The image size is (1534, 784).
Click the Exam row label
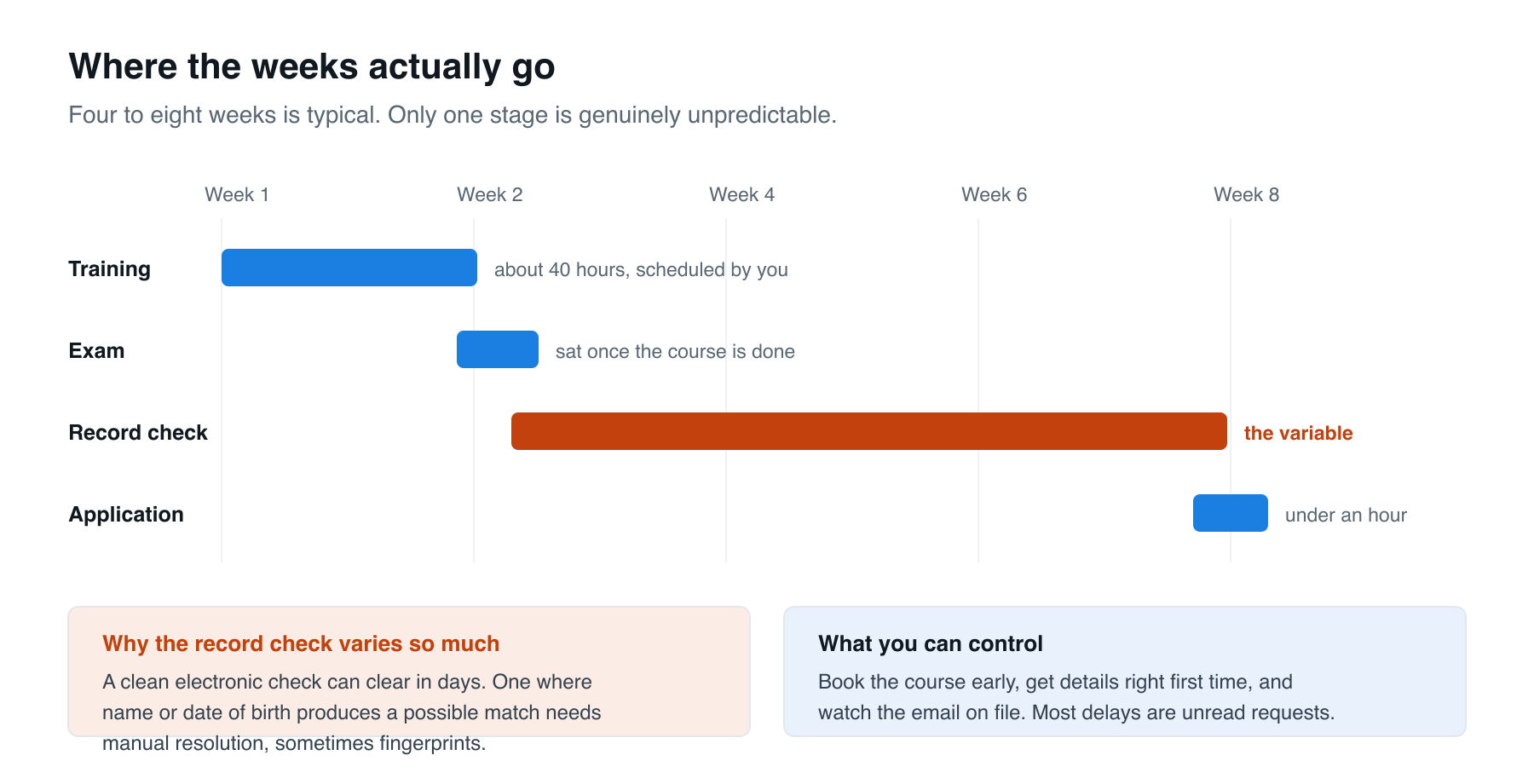click(x=97, y=351)
